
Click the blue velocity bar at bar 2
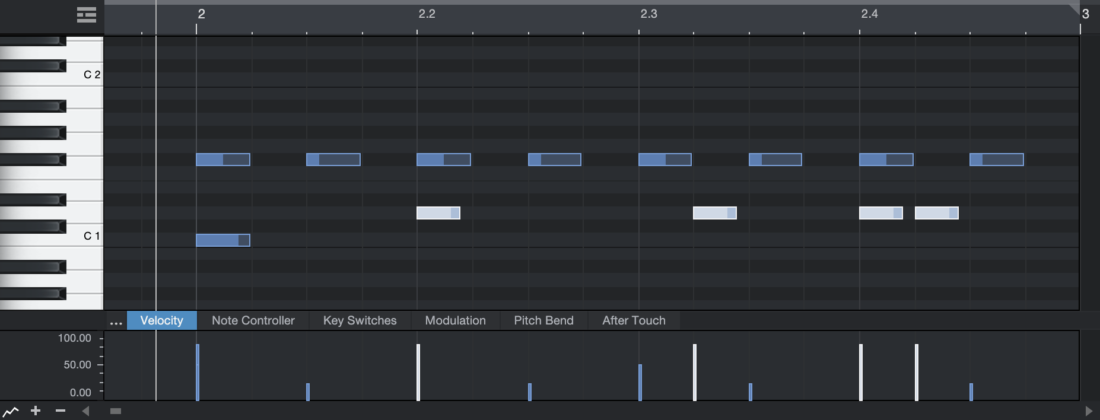(198, 372)
